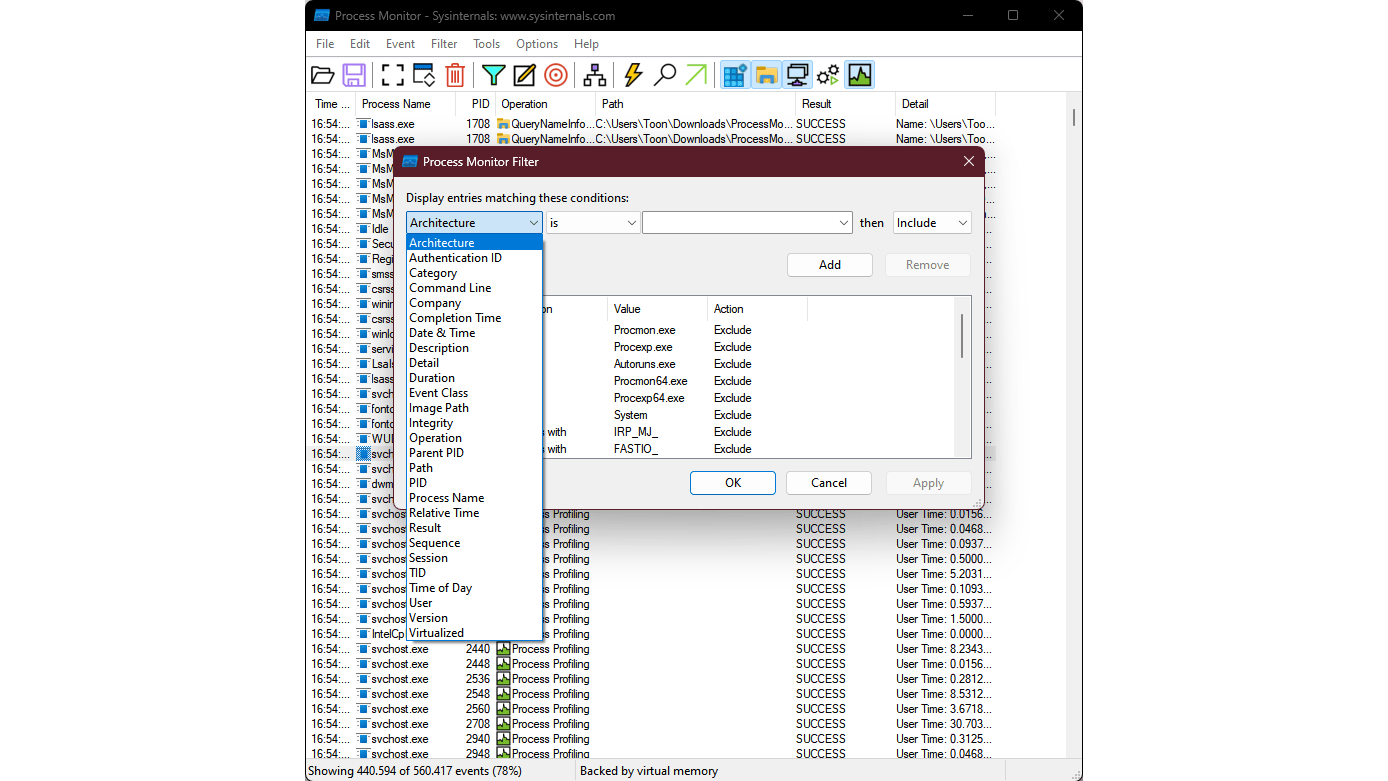Viewport: 1388px width, 781px height.
Task: Open the Options menu
Action: 537,44
